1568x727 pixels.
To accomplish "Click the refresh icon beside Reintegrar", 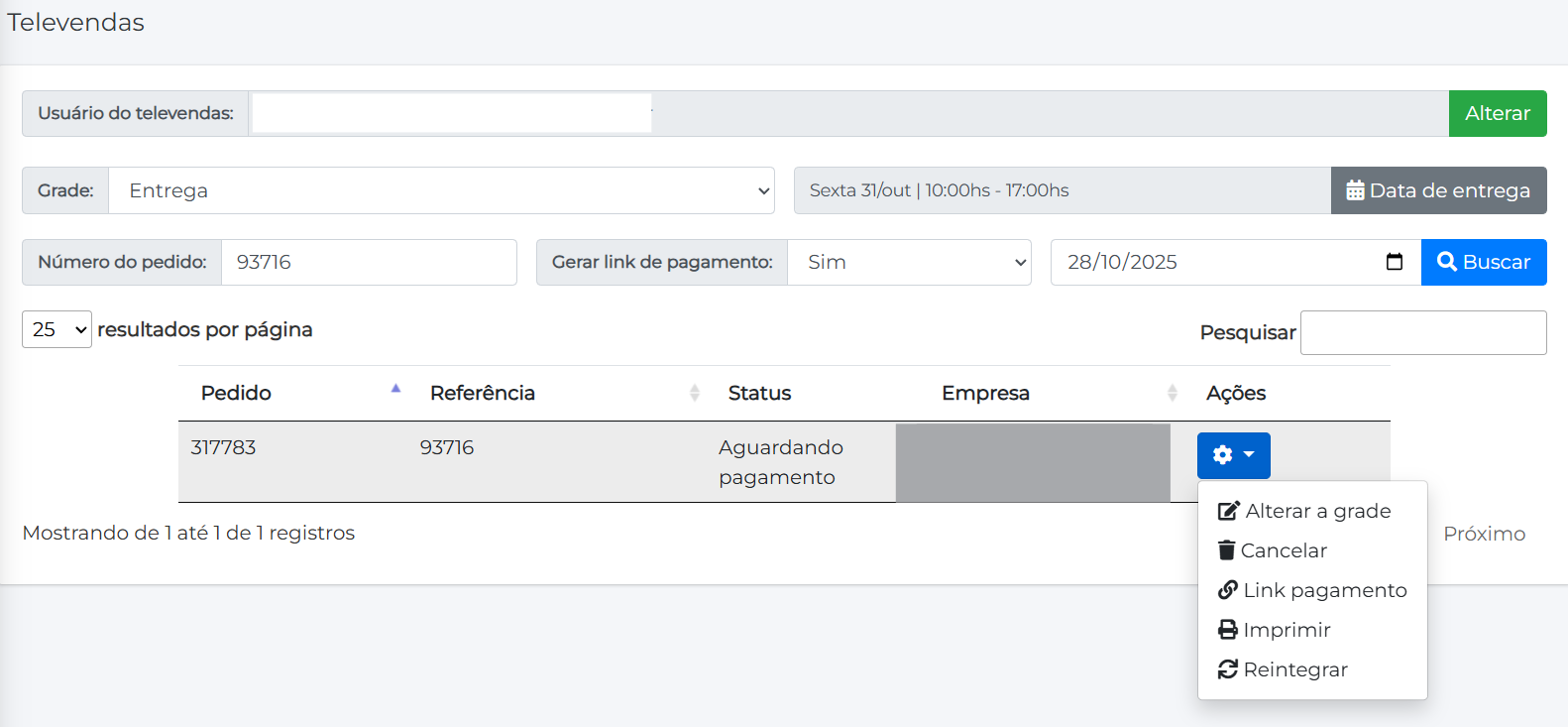I will [1227, 669].
